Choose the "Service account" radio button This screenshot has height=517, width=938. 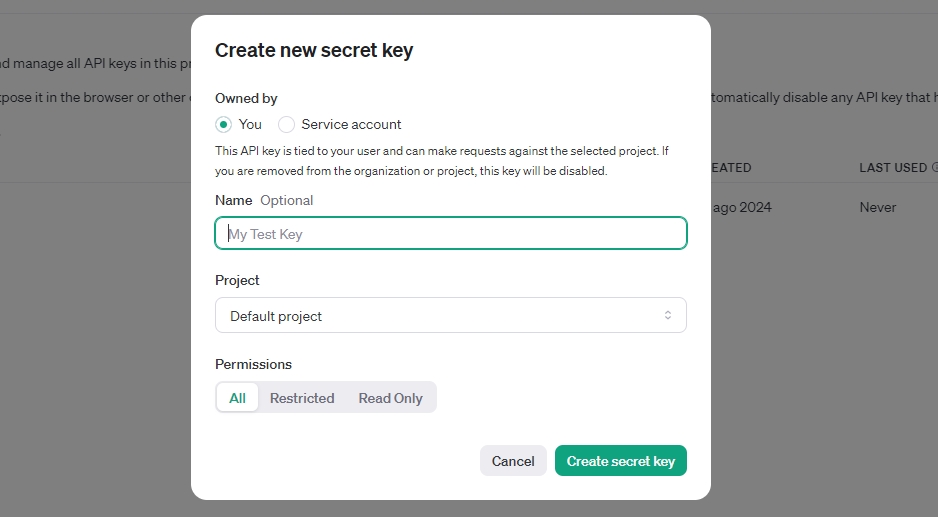coord(287,125)
